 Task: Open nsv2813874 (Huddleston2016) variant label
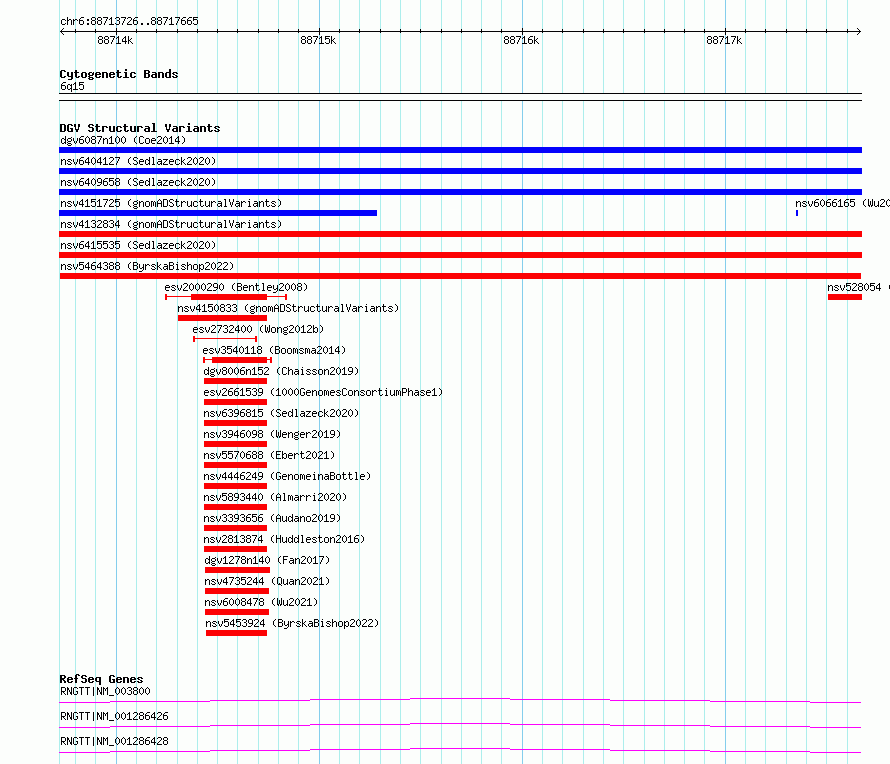(284, 539)
